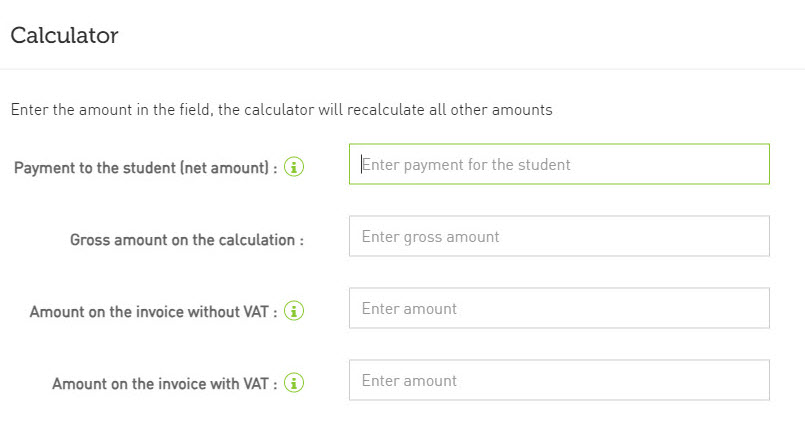Show info for invoice amount with VAT
The image size is (805, 429).
tap(294, 382)
